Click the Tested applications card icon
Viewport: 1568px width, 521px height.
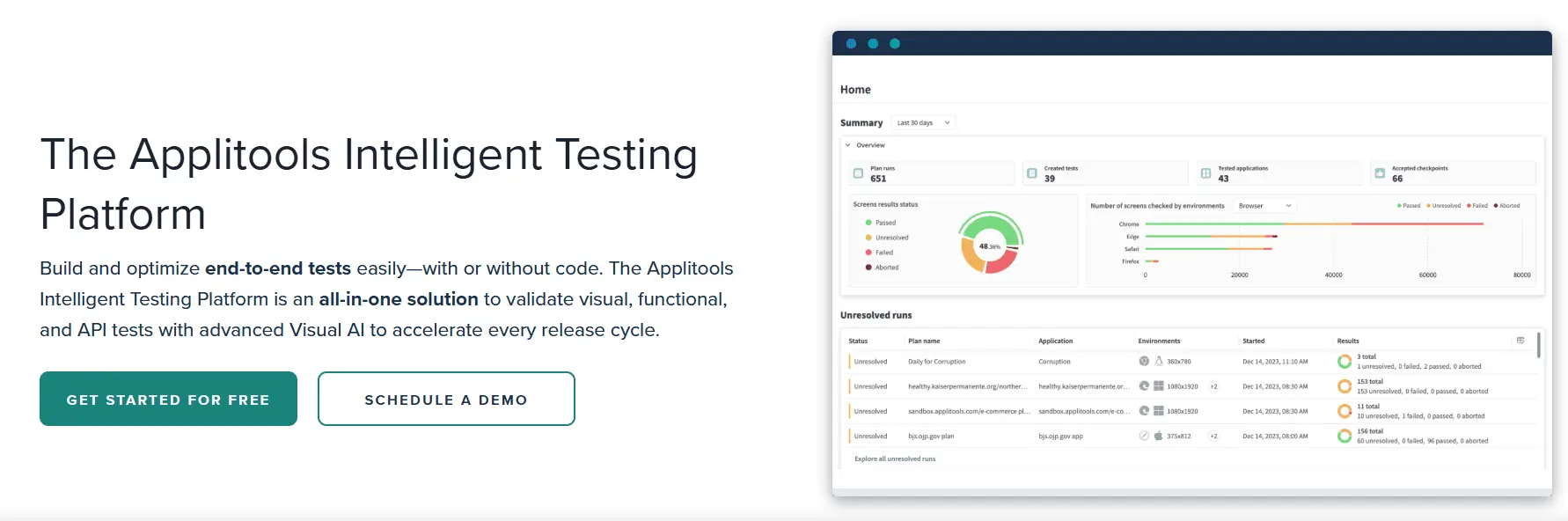pos(1205,173)
